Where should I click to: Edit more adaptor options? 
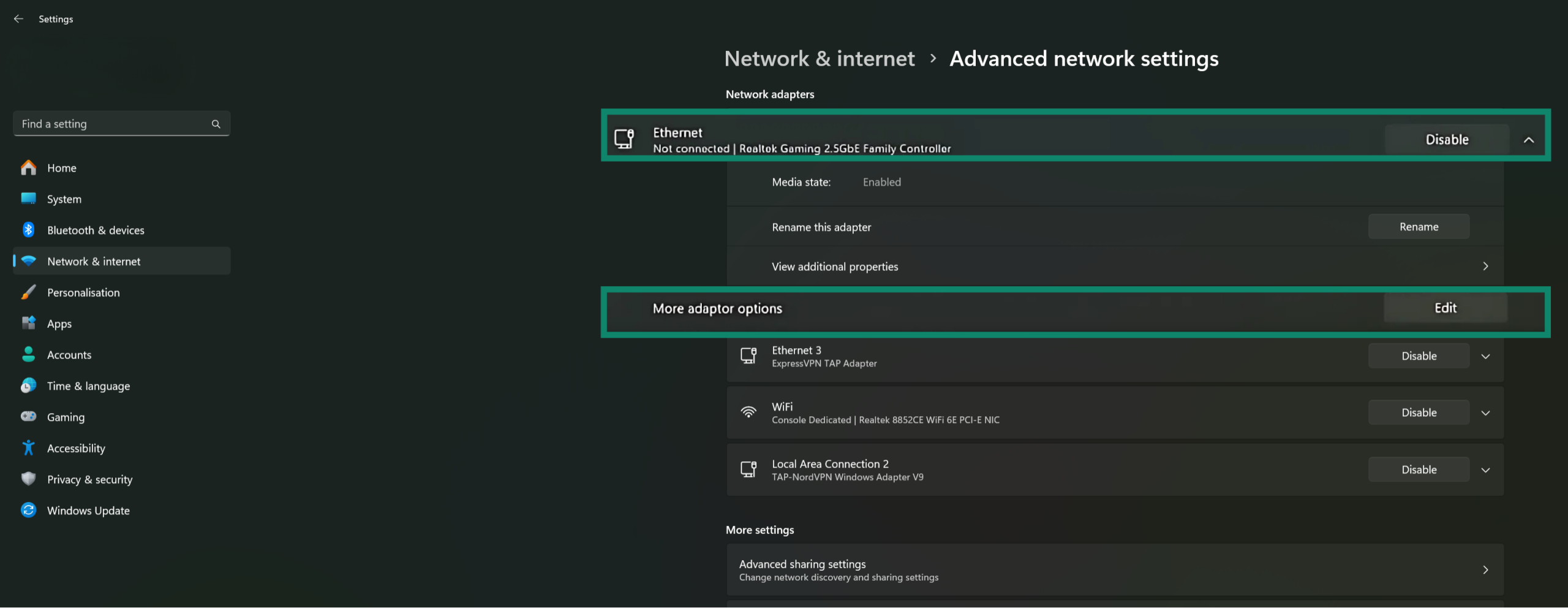tap(1445, 308)
